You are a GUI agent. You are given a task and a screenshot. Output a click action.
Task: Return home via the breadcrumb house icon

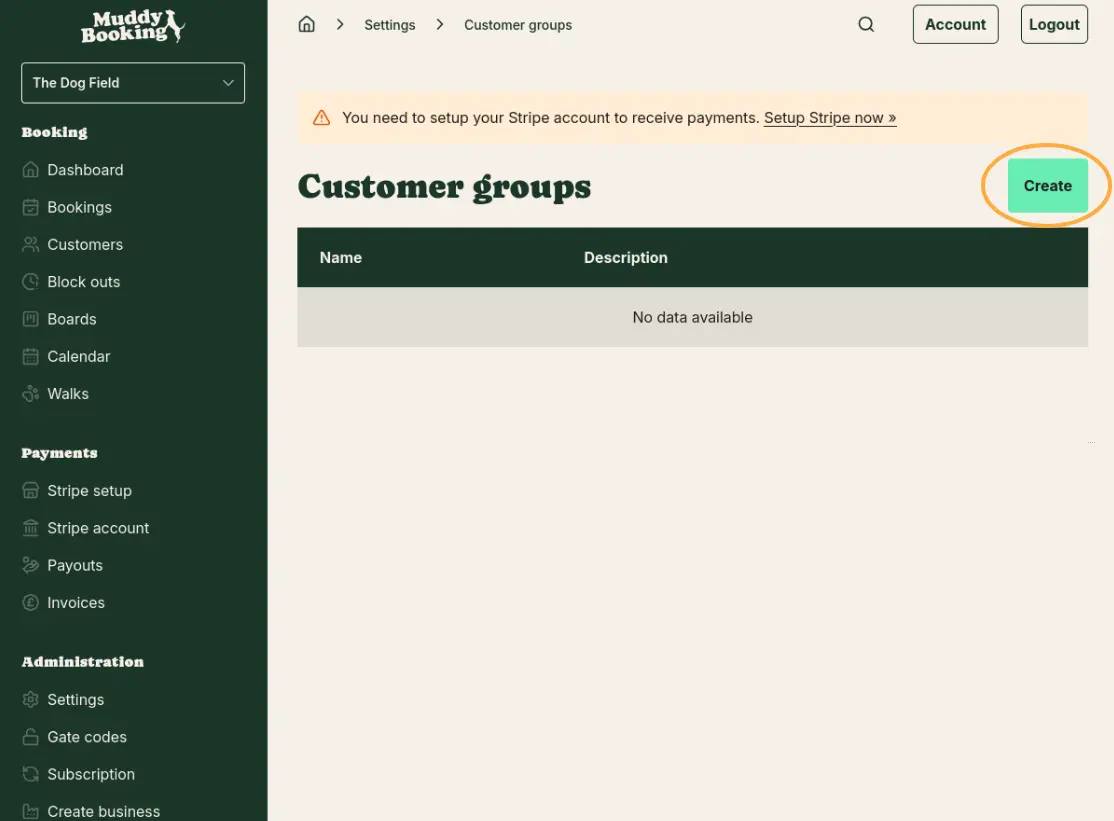(x=307, y=23)
